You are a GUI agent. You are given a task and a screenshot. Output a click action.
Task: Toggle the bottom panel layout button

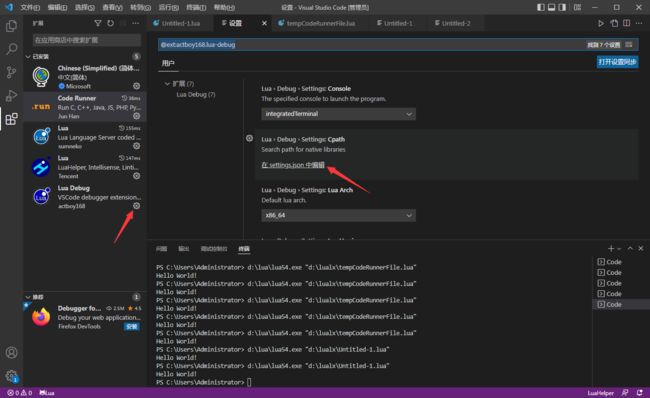551,7
